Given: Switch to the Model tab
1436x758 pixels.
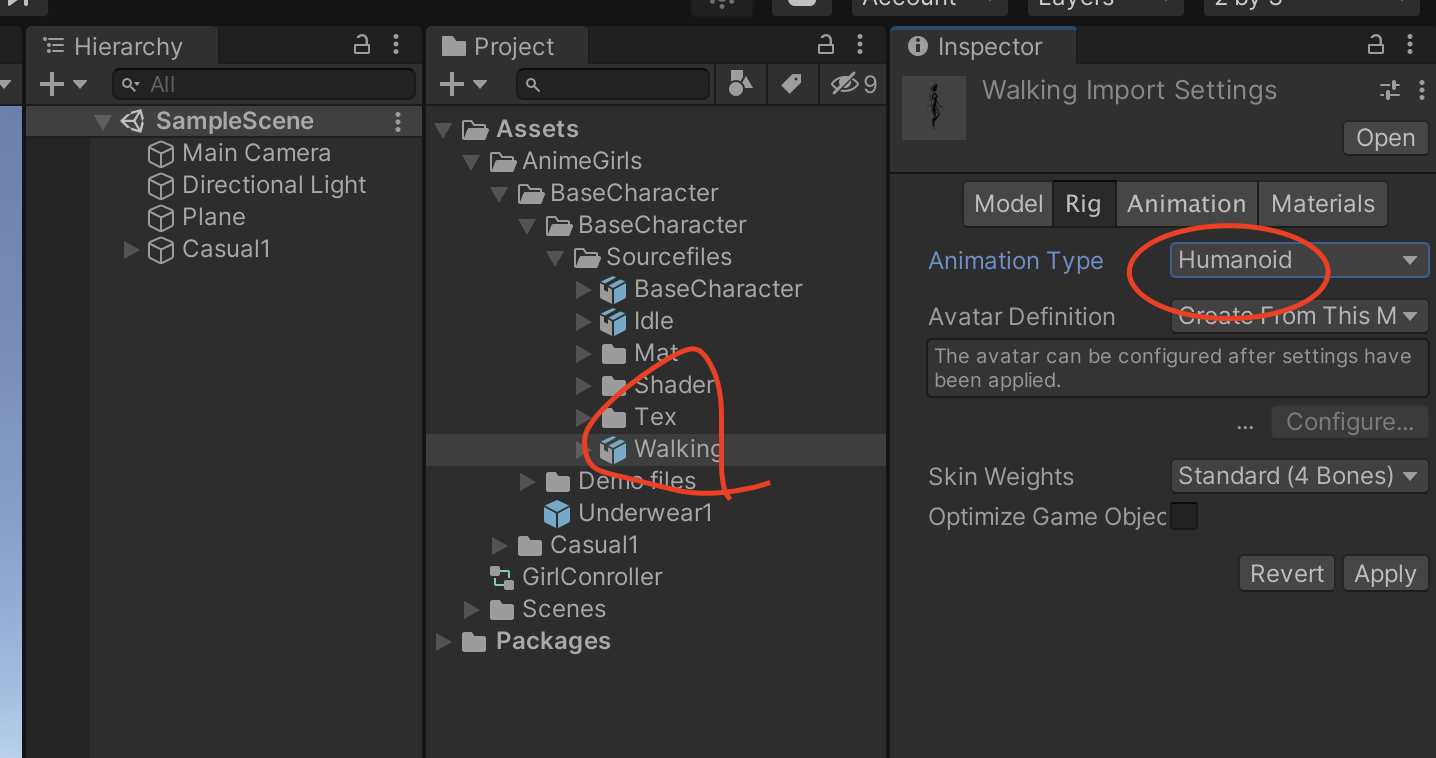Looking at the screenshot, I should (x=1009, y=204).
